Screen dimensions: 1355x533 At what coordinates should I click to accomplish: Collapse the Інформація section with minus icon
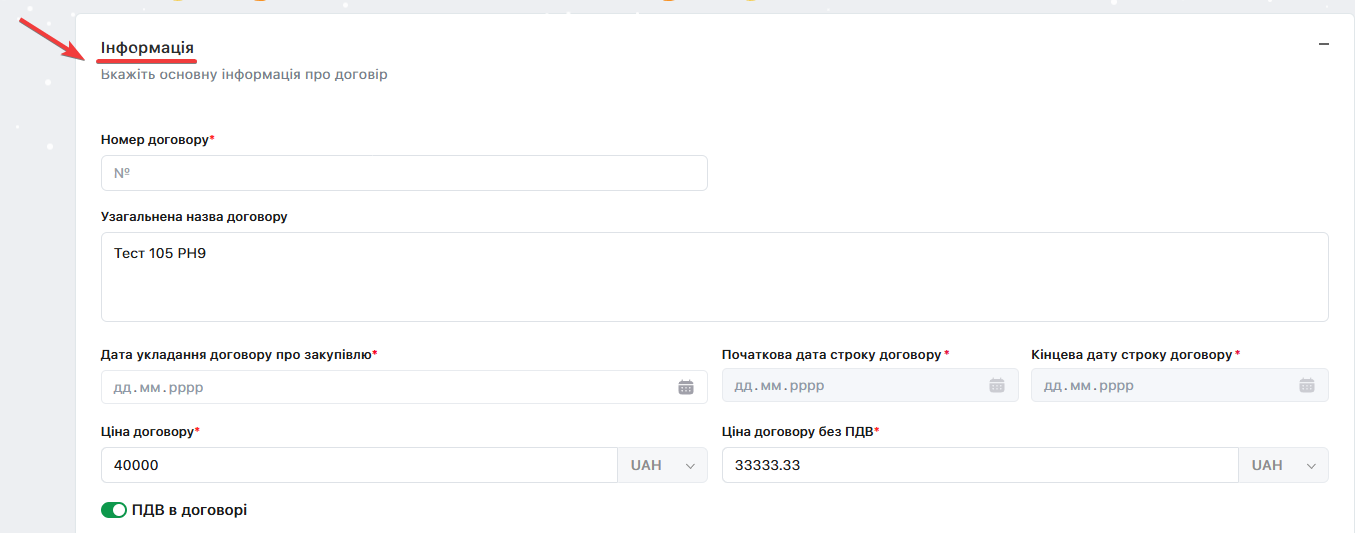pyautogui.click(x=1323, y=45)
